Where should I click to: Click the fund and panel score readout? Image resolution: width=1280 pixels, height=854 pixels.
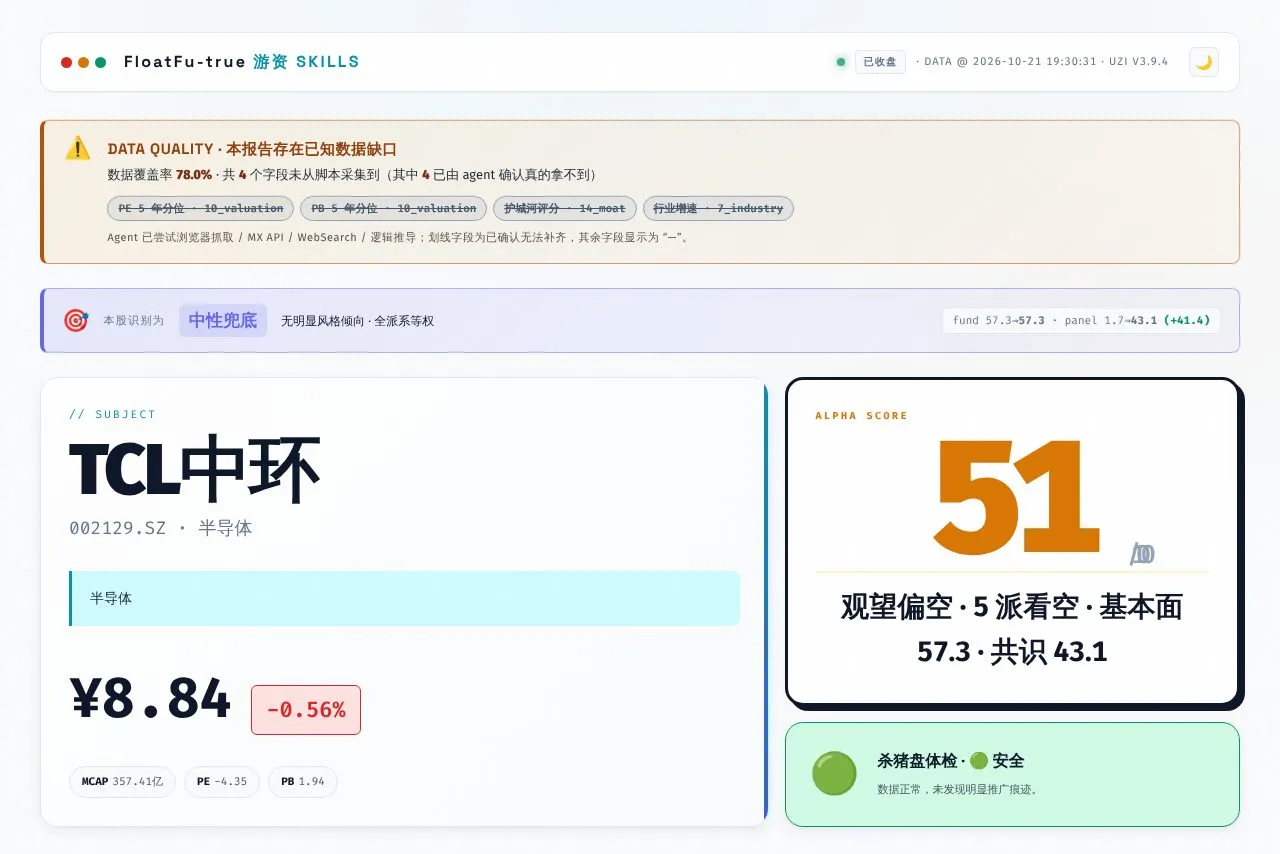tap(1081, 320)
